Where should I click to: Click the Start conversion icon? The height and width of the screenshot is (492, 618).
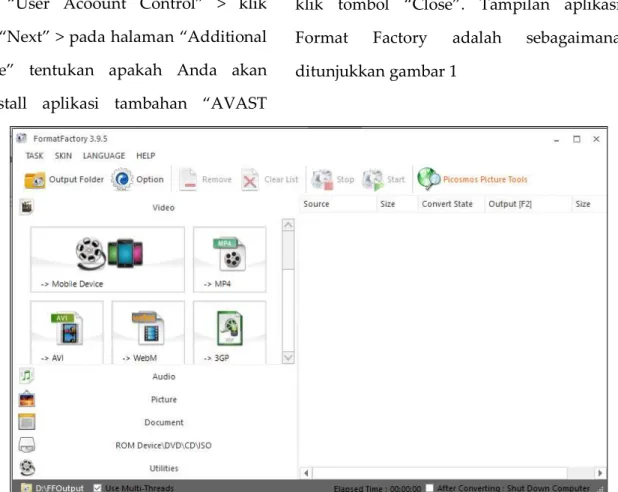tap(372, 180)
